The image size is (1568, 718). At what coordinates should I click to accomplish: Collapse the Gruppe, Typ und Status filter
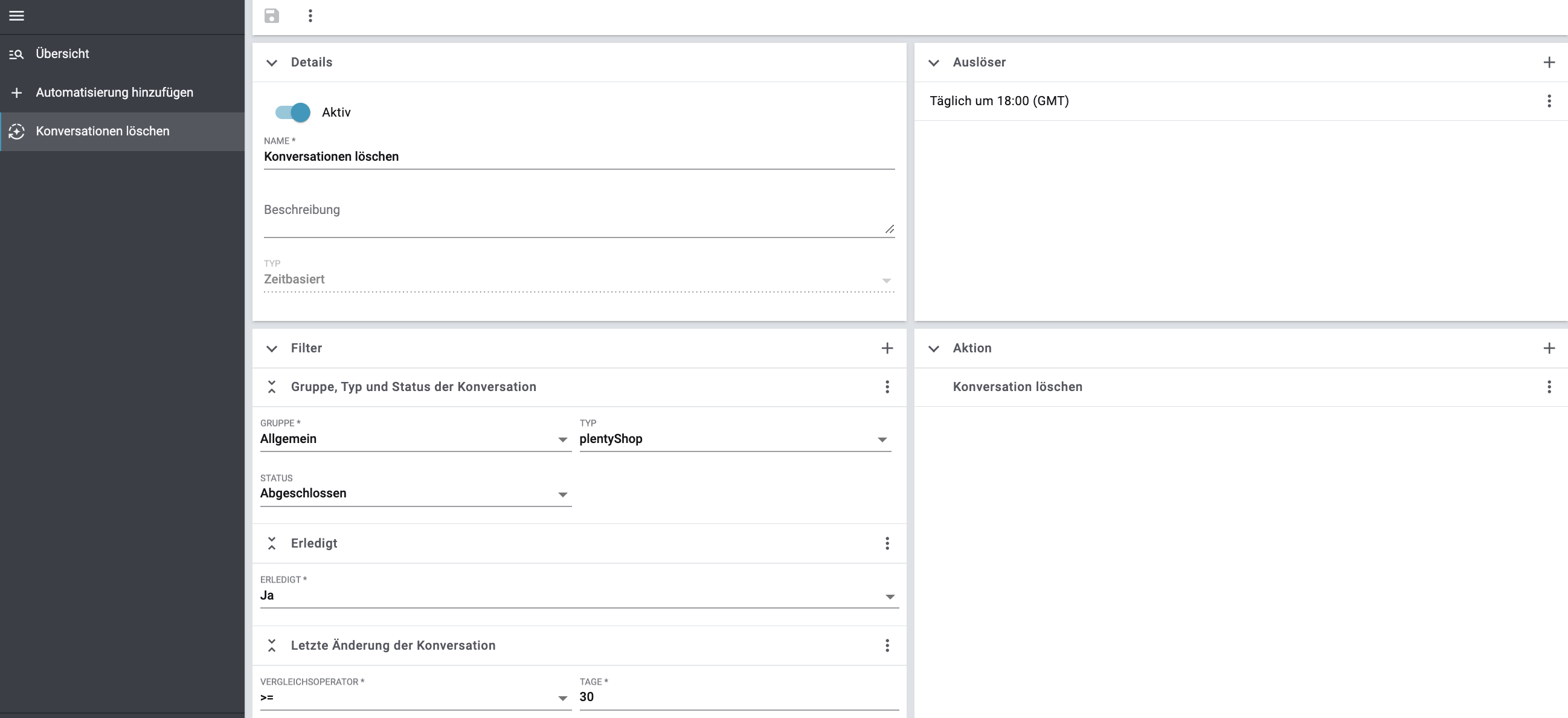click(272, 387)
